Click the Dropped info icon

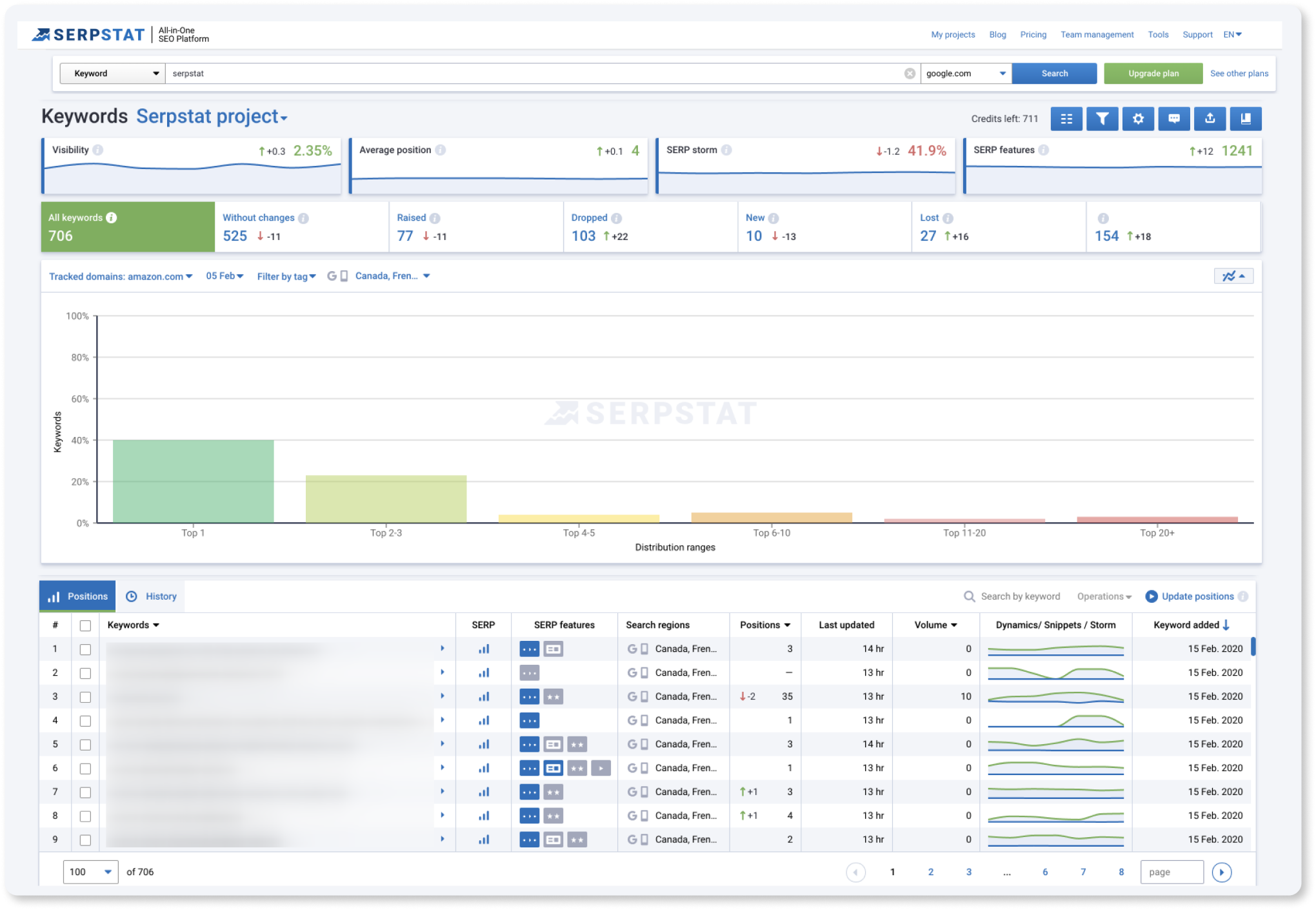click(617, 218)
